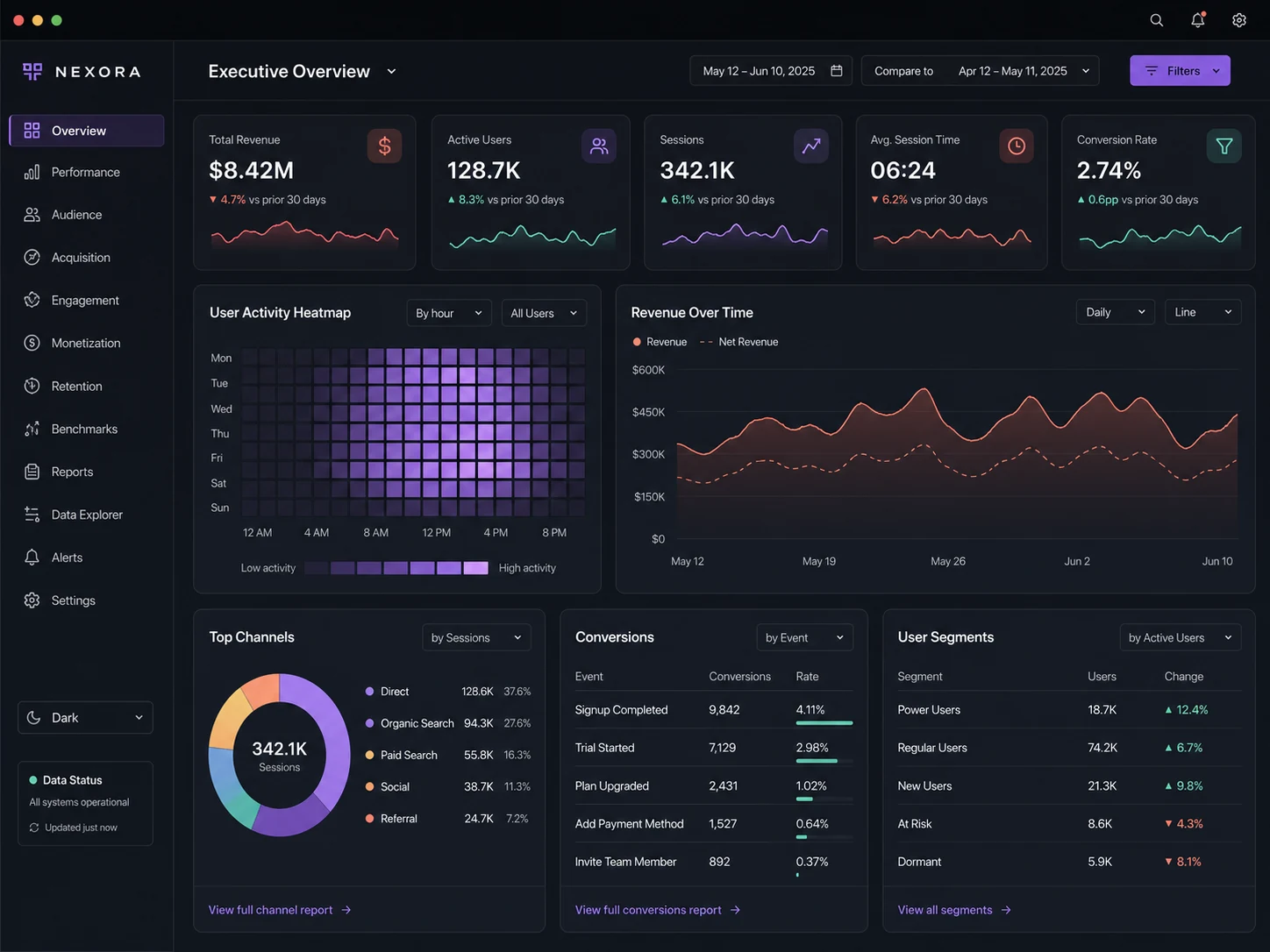Click the Alerts bell sidebar icon
This screenshot has height=952, width=1270.
32,558
